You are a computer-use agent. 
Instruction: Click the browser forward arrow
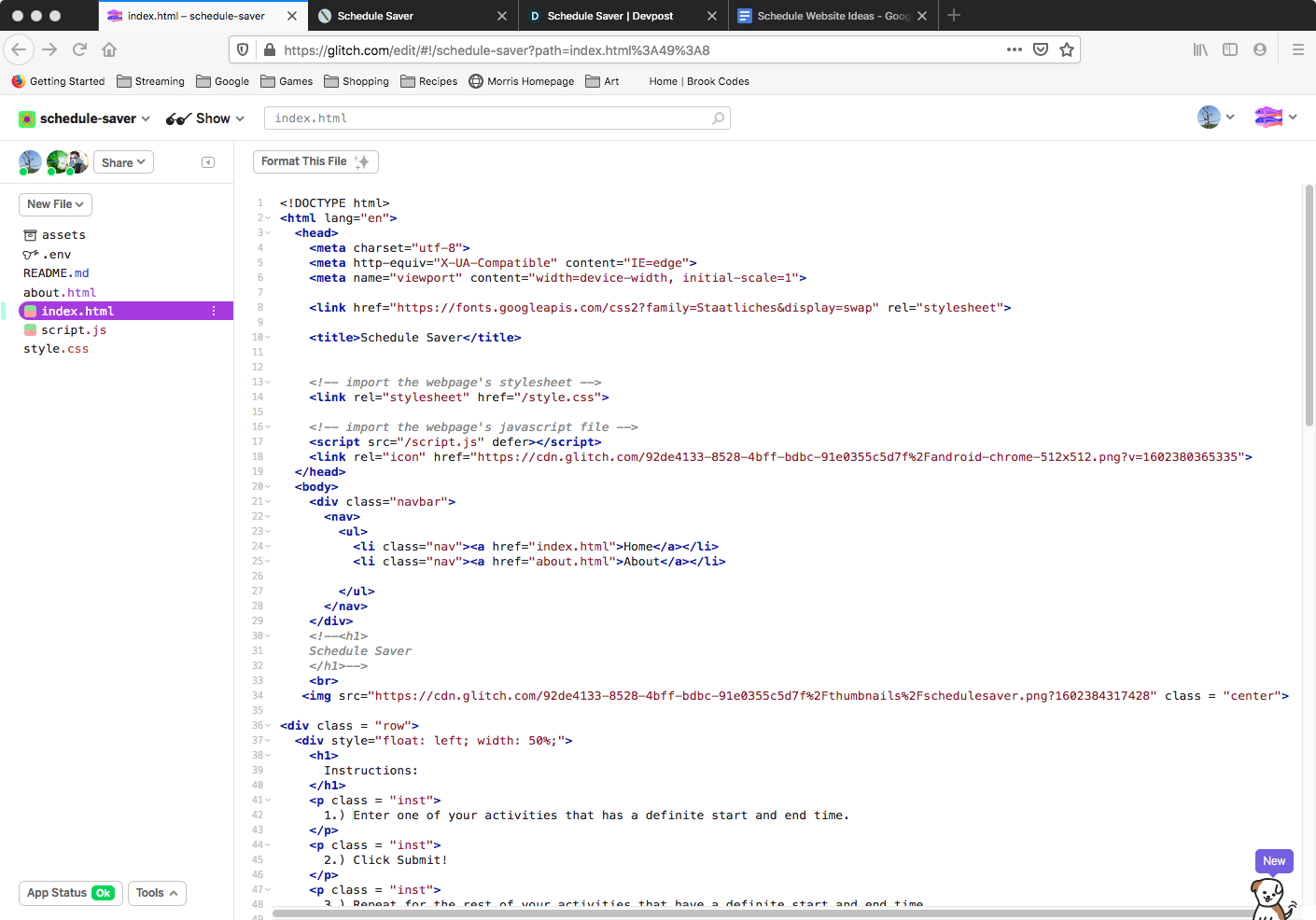(x=49, y=49)
